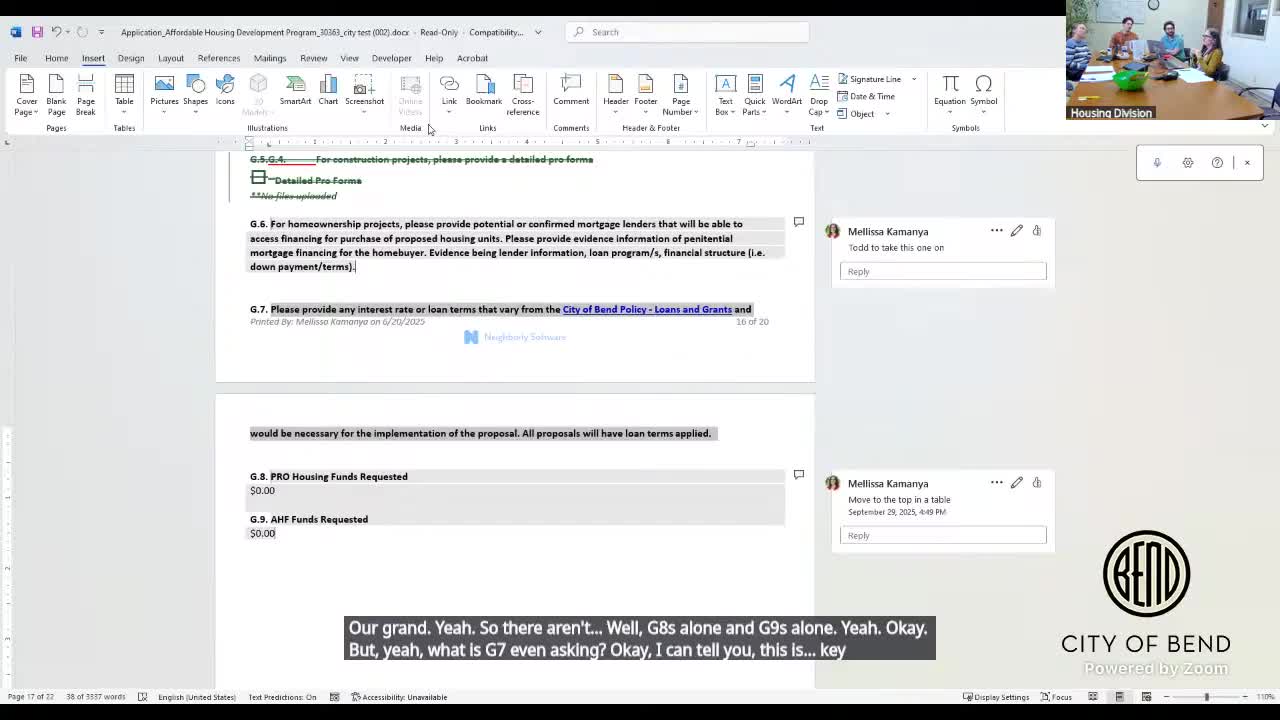Expand the Object dropdown arrow
1280x720 pixels.
click(x=887, y=114)
